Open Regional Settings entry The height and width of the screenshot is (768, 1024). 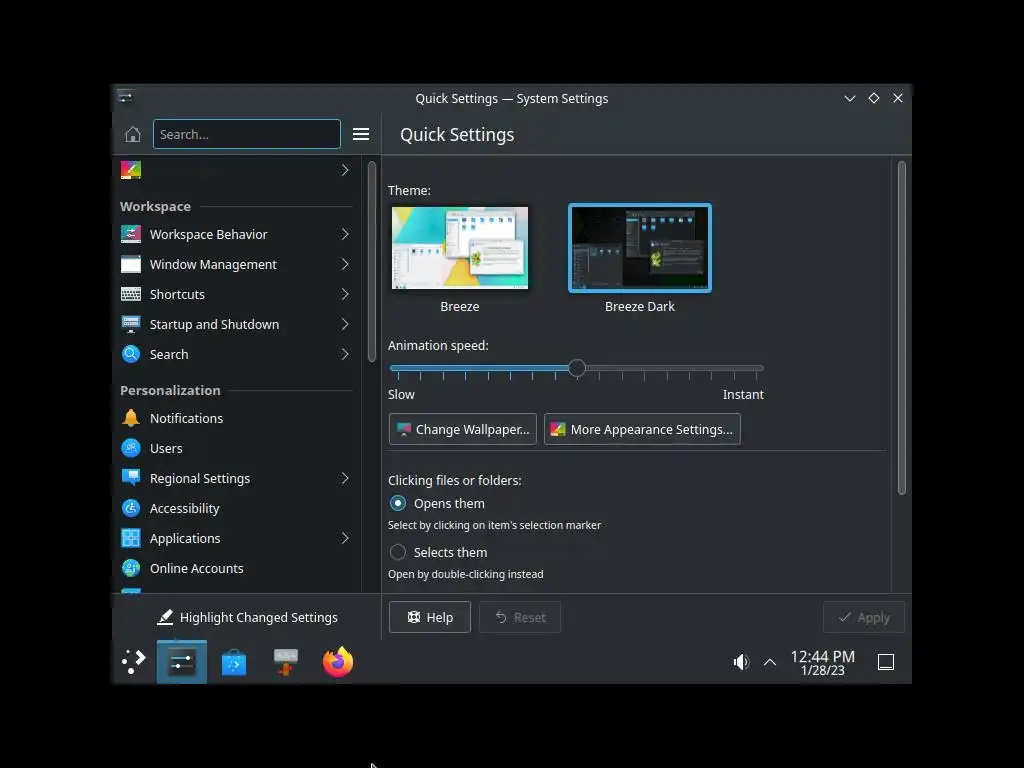pos(236,478)
